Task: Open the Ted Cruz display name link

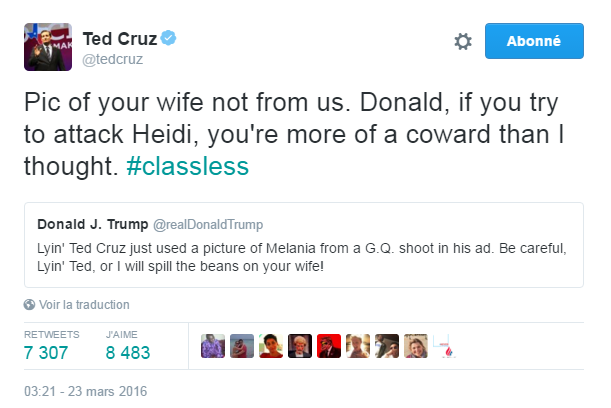Action: [x=119, y=39]
